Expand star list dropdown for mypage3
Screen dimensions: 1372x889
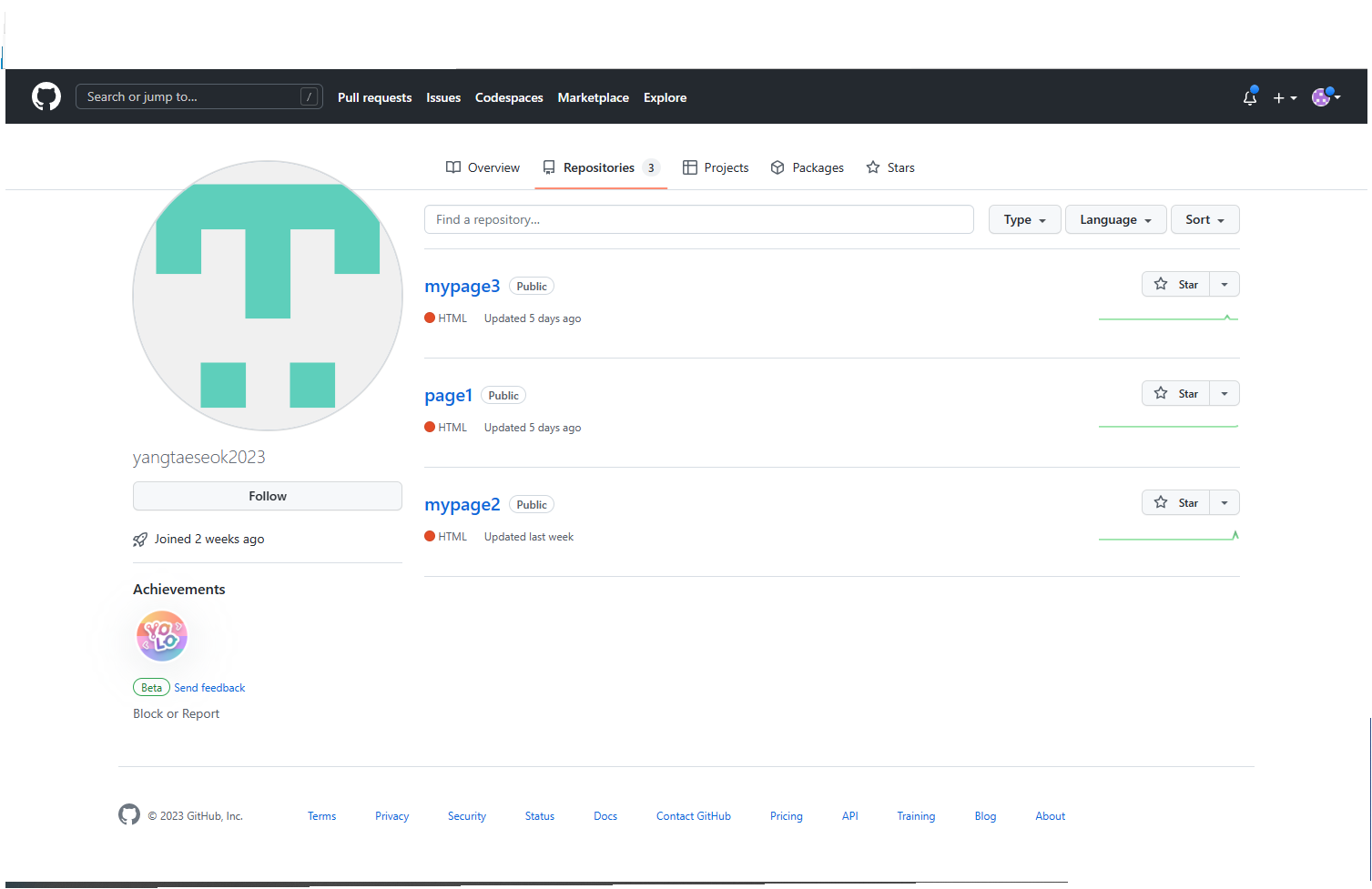[1225, 284]
